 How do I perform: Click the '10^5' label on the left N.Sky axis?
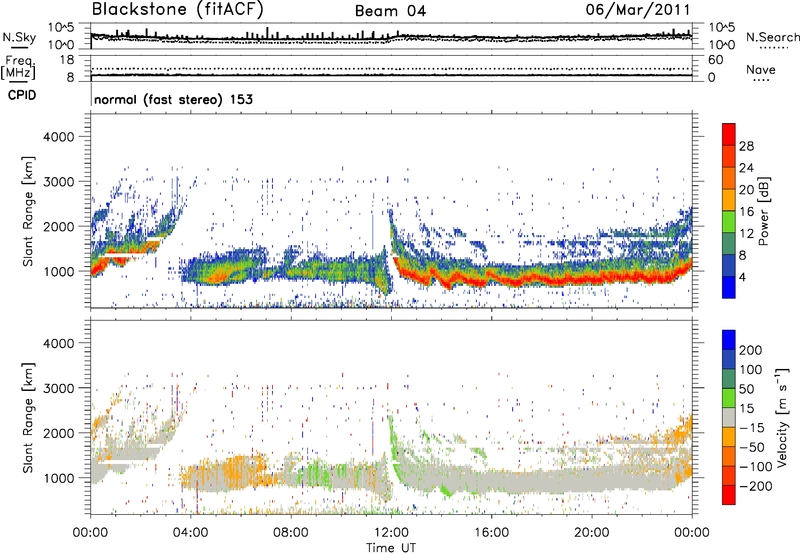click(61, 28)
